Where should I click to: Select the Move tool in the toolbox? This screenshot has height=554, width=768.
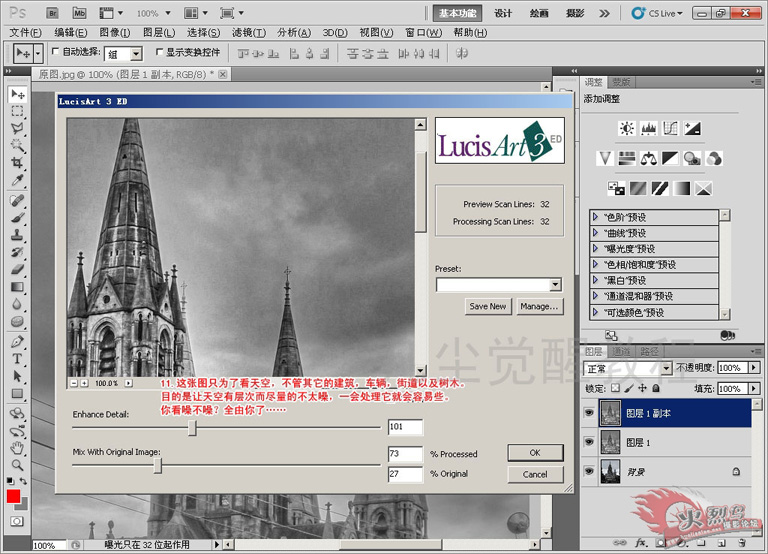17,94
